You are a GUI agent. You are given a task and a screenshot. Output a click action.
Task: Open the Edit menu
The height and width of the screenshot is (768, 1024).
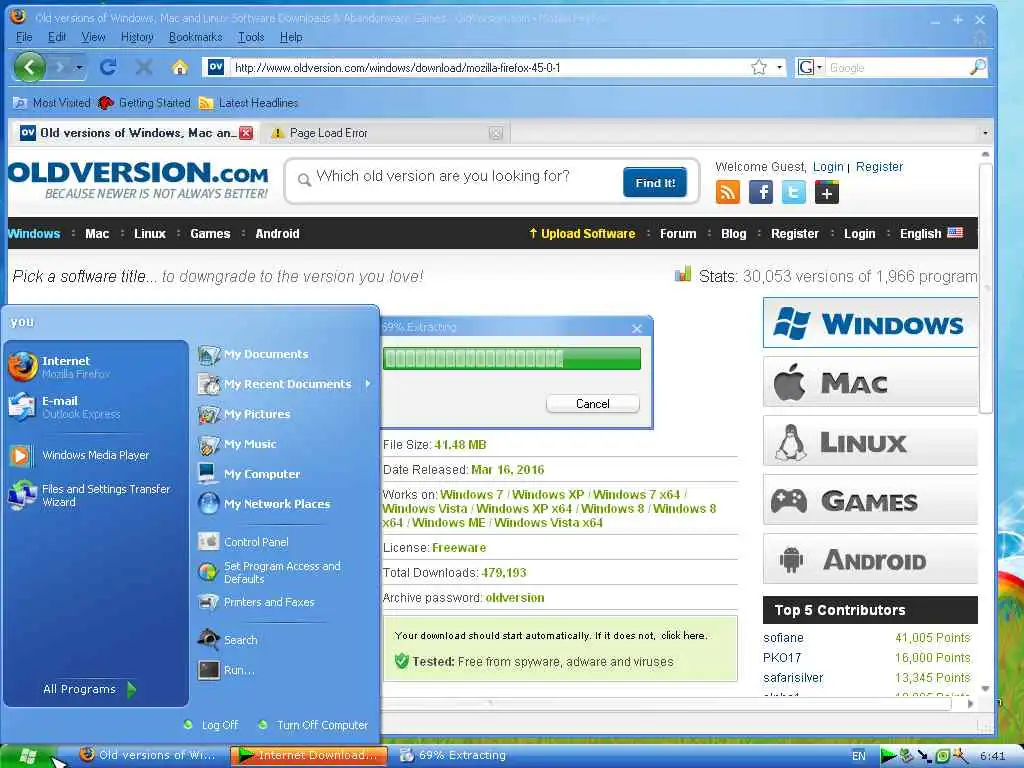click(57, 37)
